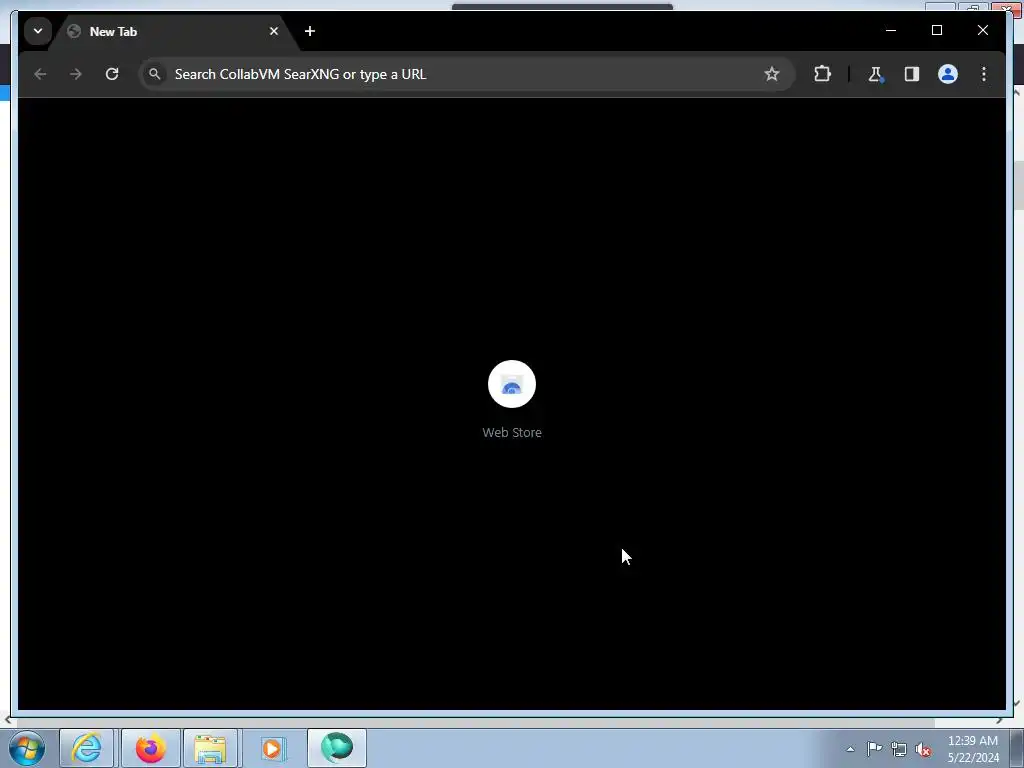Bookmark this tab with the star icon

click(x=772, y=74)
